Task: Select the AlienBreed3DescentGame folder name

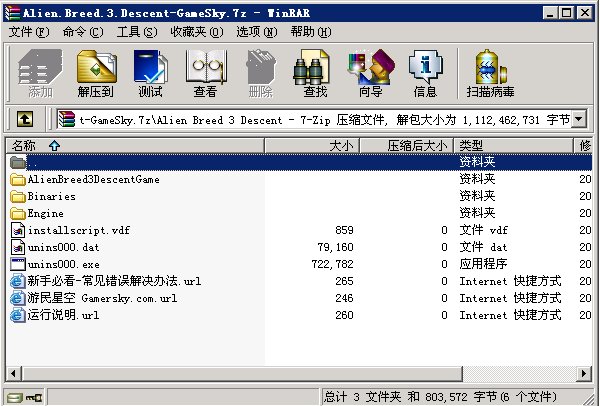Action: click(93, 179)
